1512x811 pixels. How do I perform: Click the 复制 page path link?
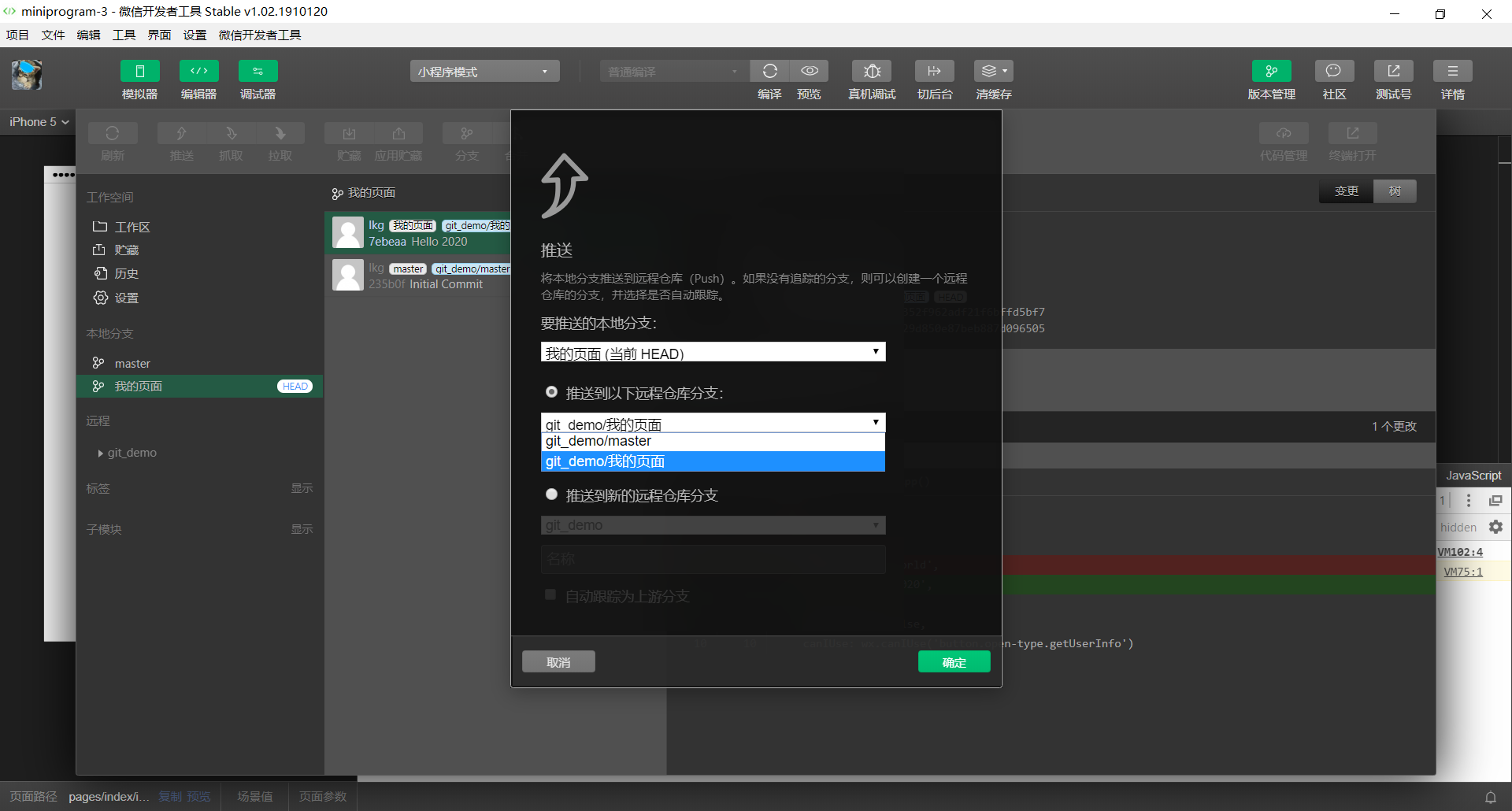pos(170,797)
